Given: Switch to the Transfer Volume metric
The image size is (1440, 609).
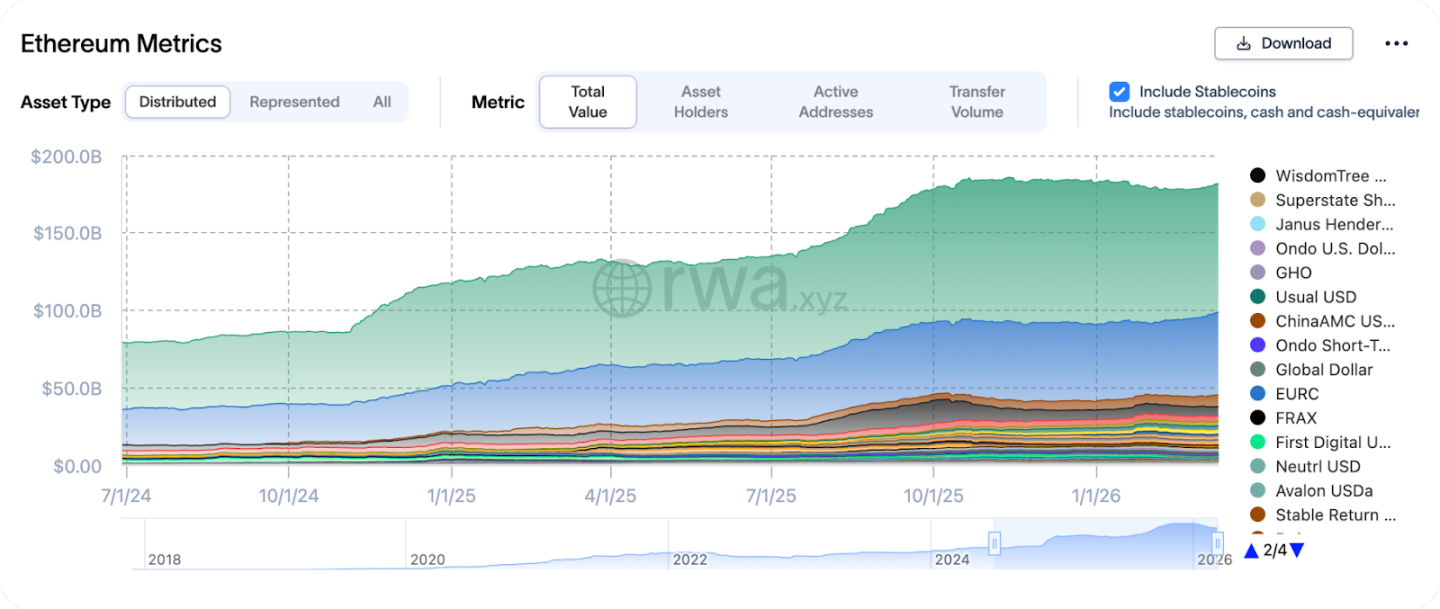Looking at the screenshot, I should click(977, 102).
